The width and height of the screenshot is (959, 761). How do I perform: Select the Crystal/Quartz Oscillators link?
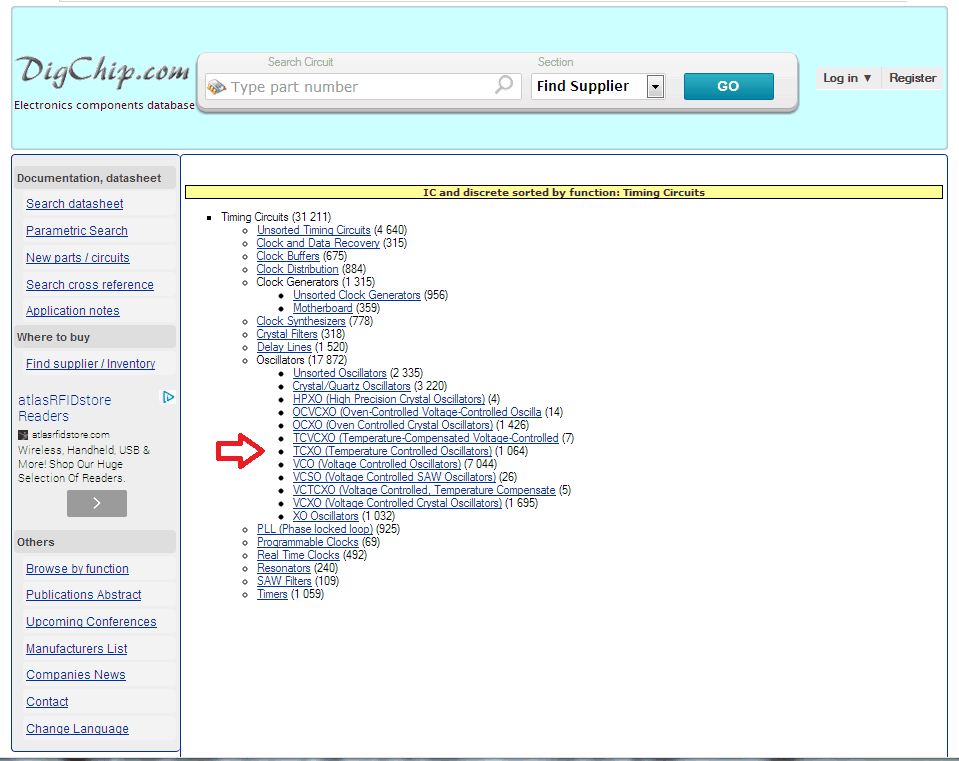point(351,386)
